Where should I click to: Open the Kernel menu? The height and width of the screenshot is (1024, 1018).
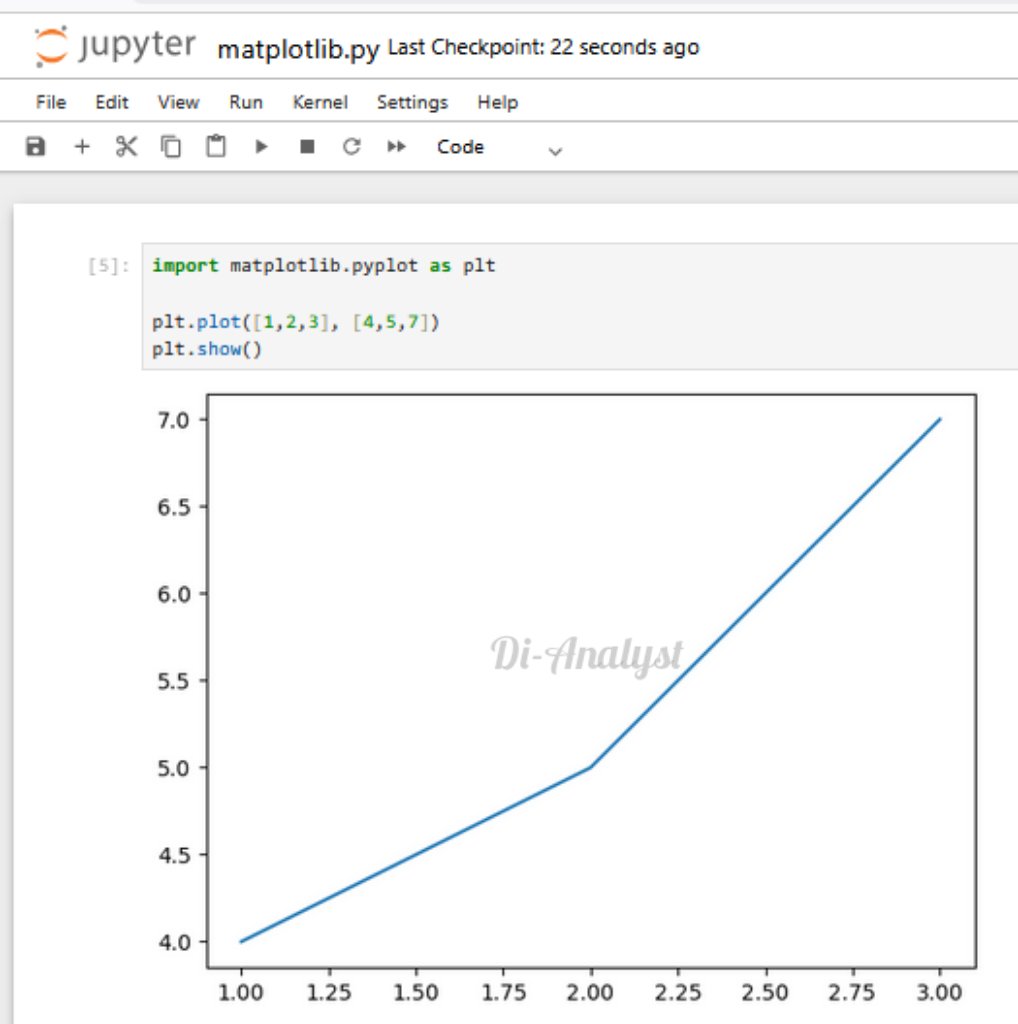pyautogui.click(x=320, y=103)
